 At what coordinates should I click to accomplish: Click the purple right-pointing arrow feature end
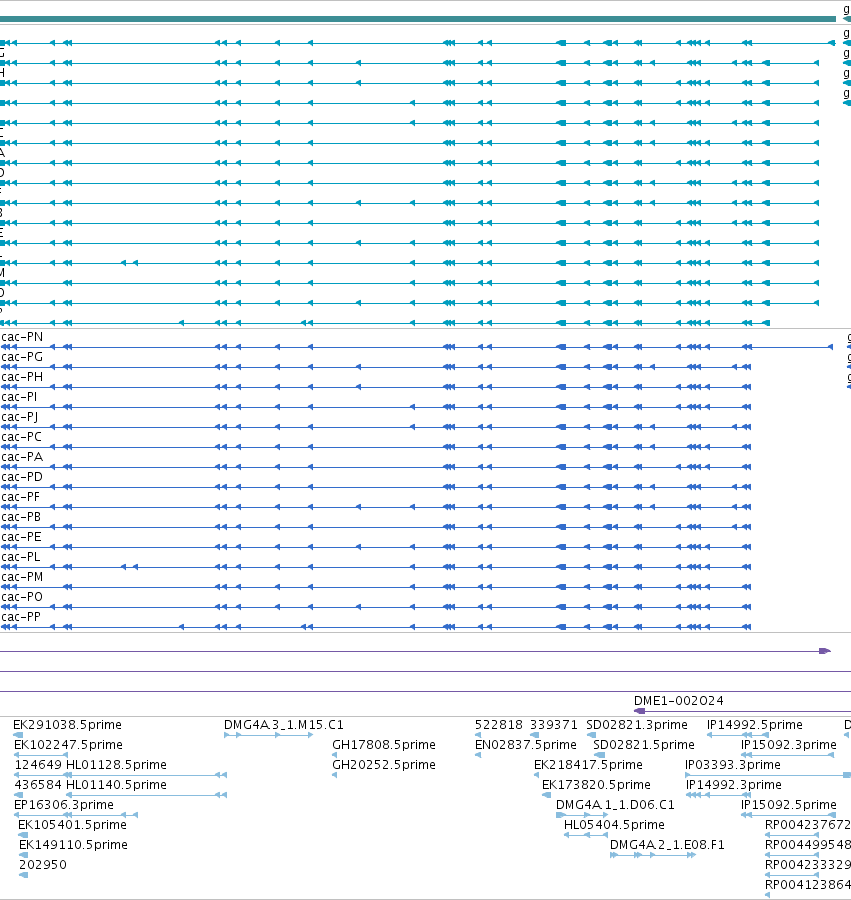[825, 651]
